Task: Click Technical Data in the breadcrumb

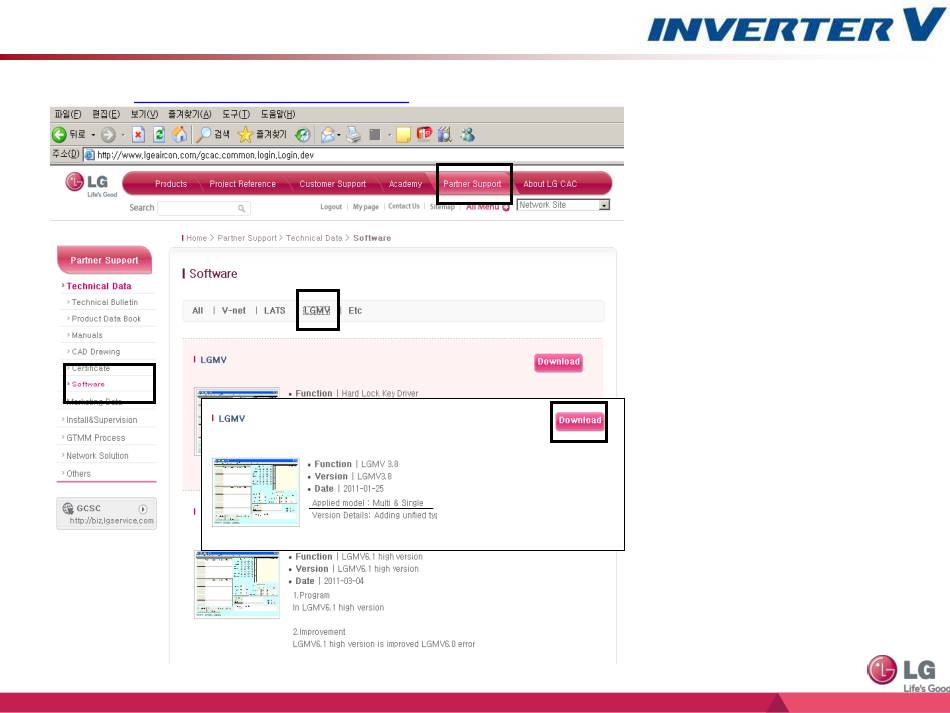Action: 314,238
